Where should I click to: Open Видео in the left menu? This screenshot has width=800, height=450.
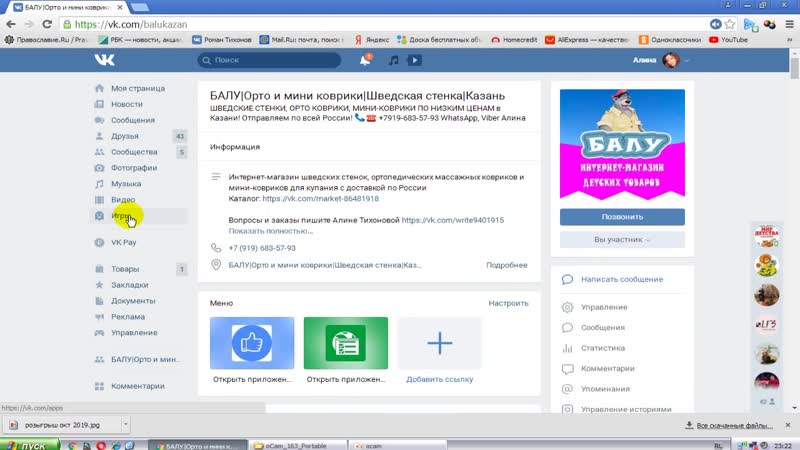coord(123,199)
